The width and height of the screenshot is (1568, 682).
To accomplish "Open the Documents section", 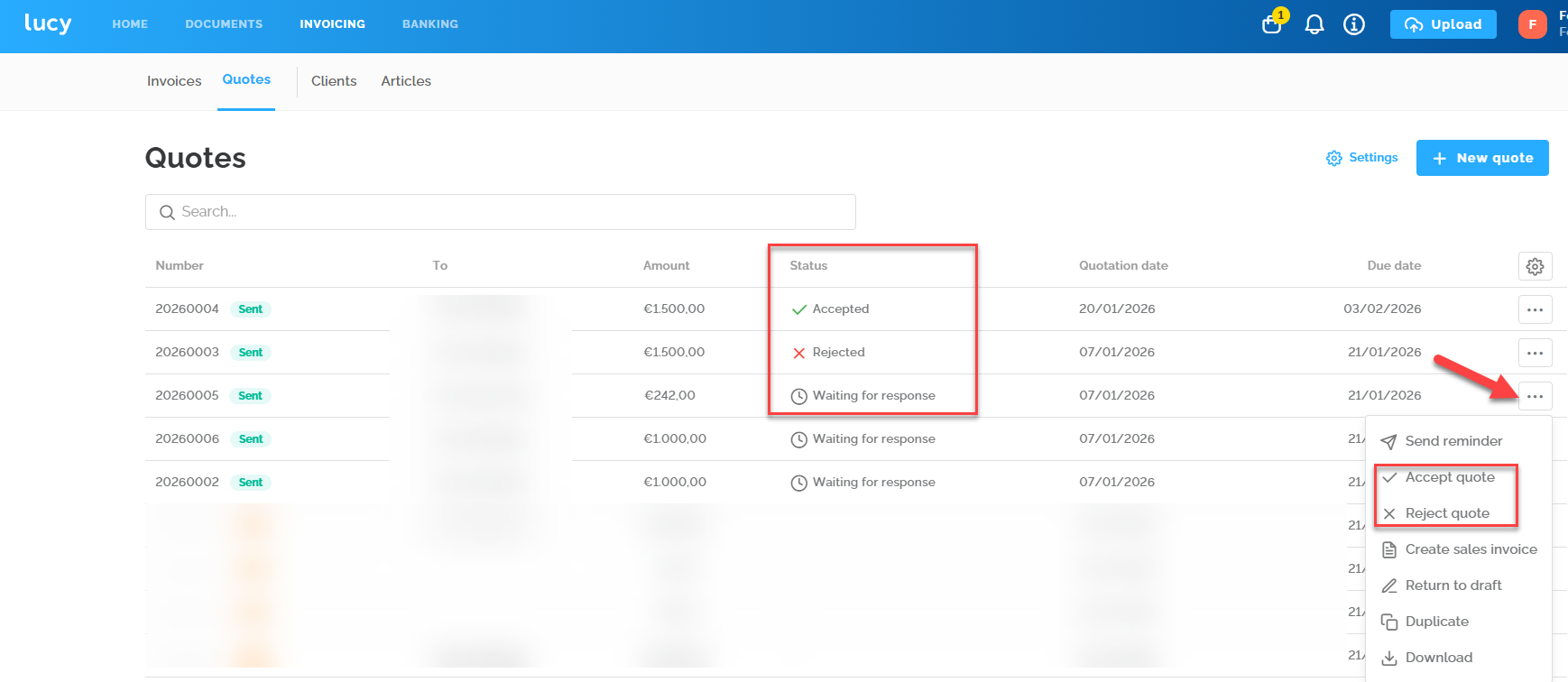I will click(224, 24).
